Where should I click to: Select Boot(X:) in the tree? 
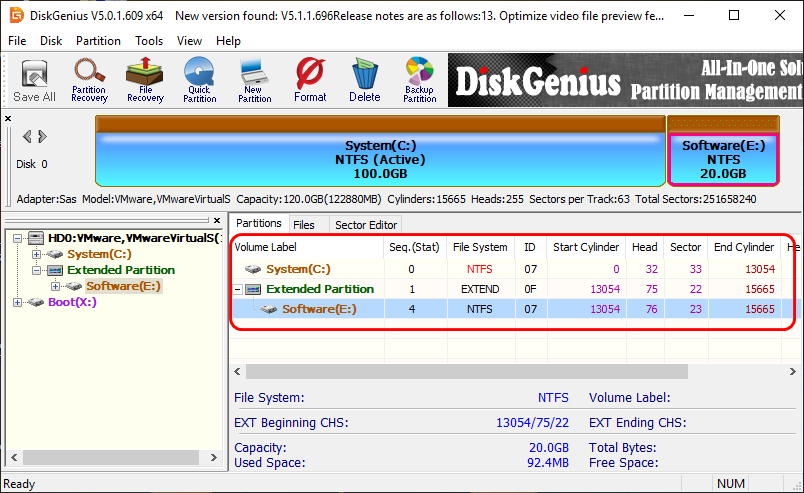click(x=72, y=302)
